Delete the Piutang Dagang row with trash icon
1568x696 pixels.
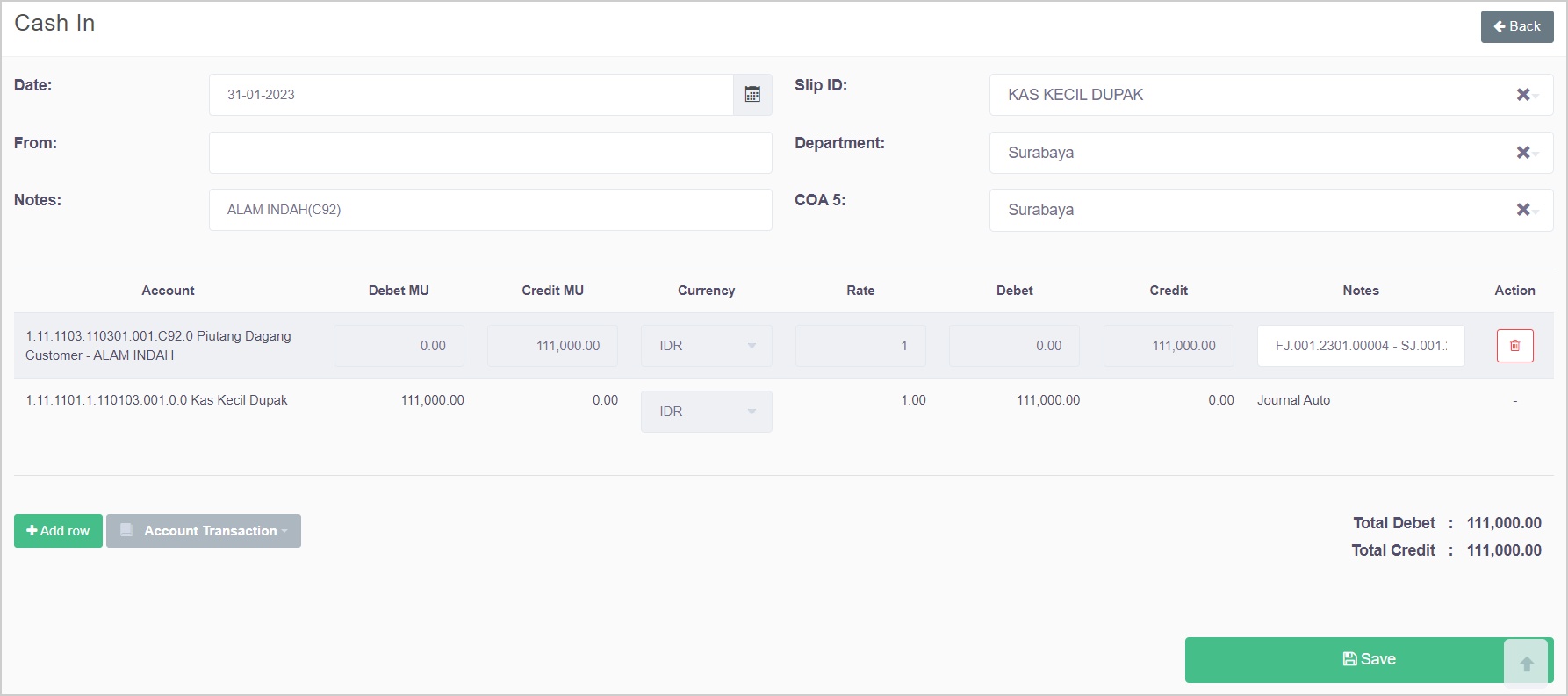[1514, 346]
